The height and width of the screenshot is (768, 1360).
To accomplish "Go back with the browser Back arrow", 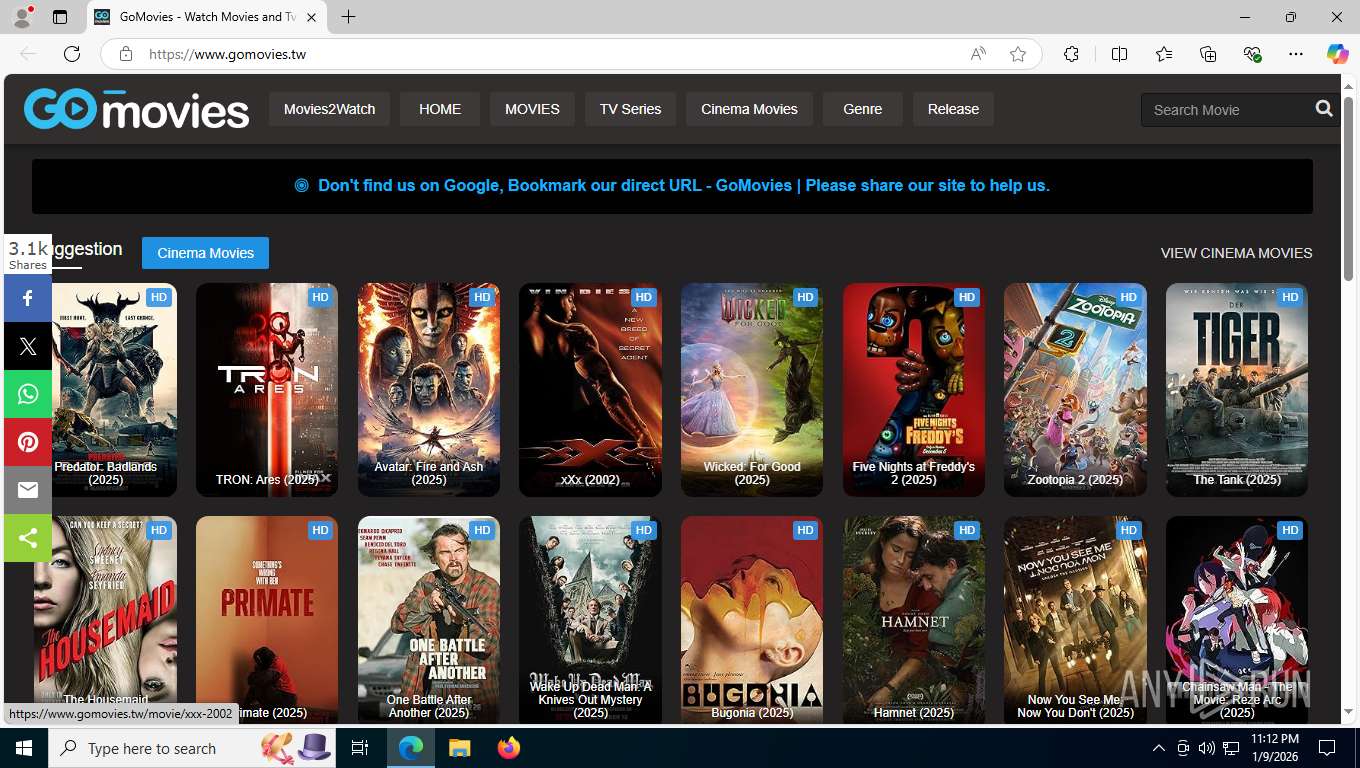I will coord(28,54).
